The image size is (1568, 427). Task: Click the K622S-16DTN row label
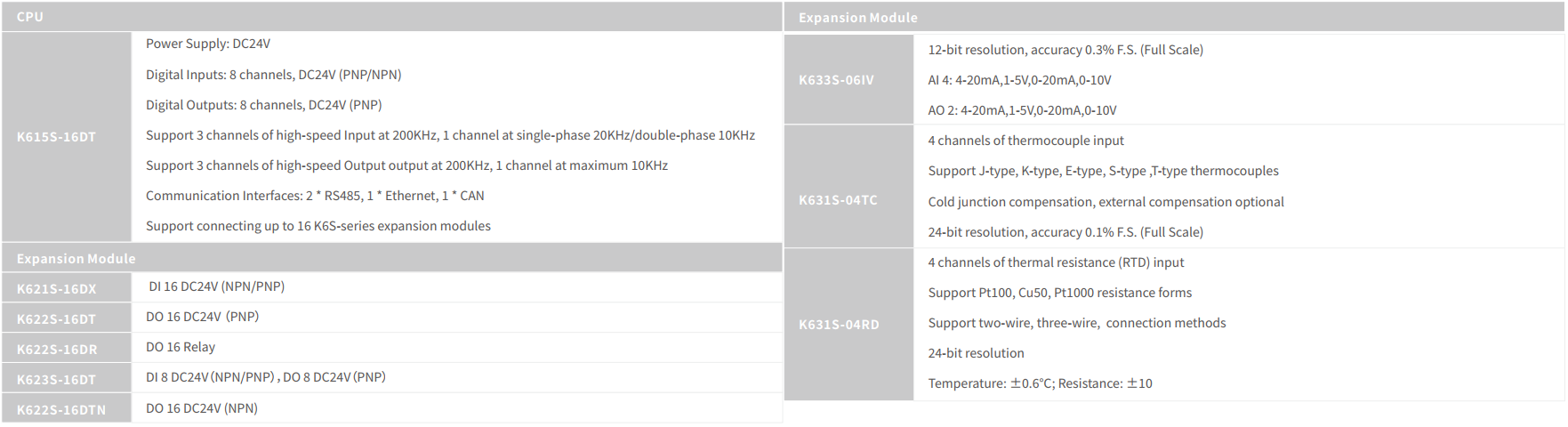click(x=61, y=410)
